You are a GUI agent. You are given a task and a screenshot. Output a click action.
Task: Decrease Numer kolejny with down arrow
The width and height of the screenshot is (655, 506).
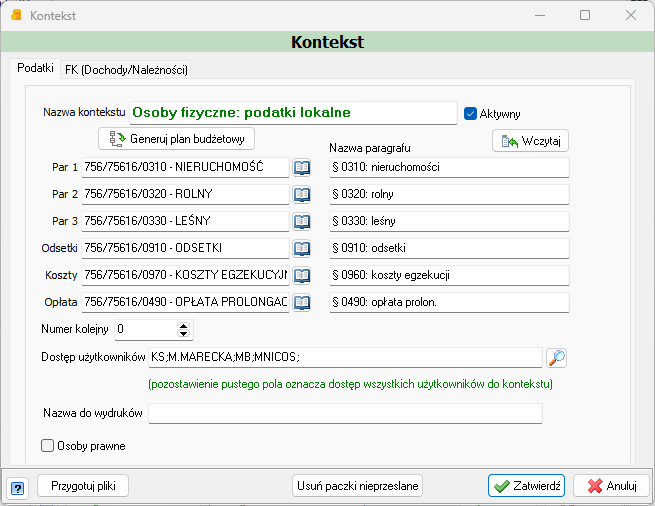[x=183, y=333]
